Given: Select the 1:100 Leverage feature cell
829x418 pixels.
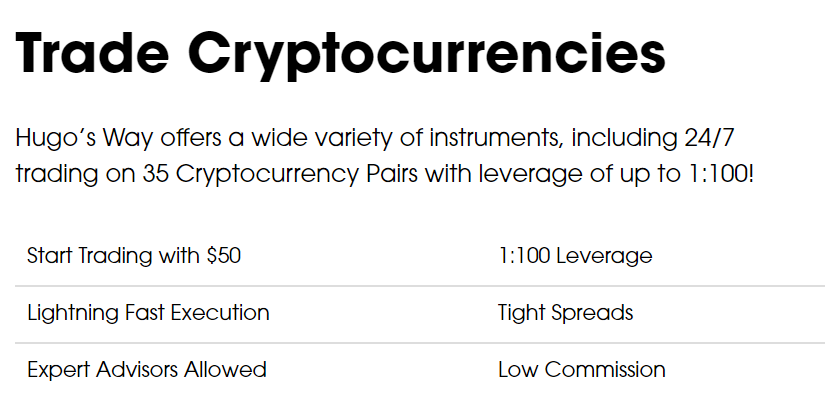Looking at the screenshot, I should [575, 256].
